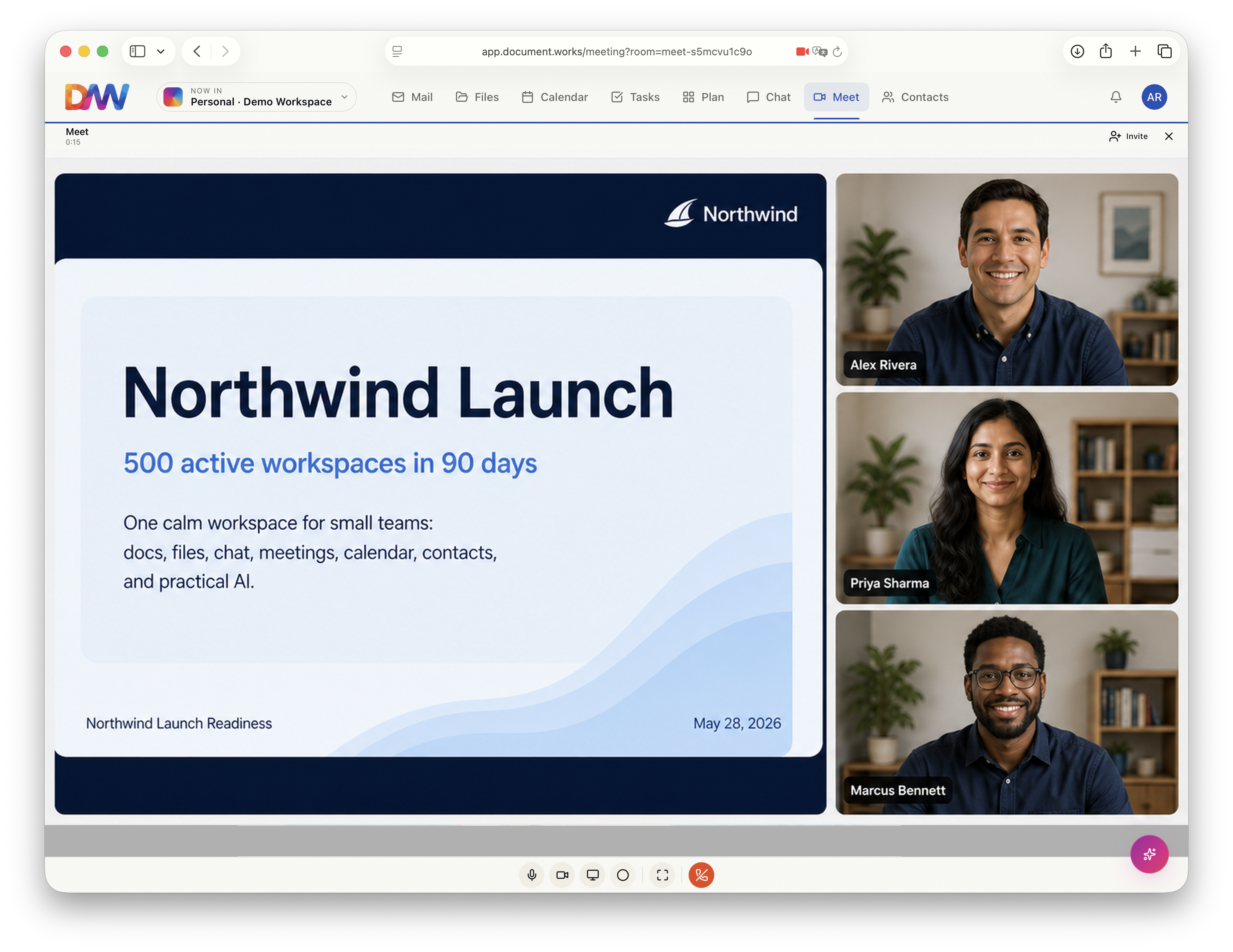Screen dimensions: 1233x952
Task: Go to the Contacts tab
Action: [915, 97]
